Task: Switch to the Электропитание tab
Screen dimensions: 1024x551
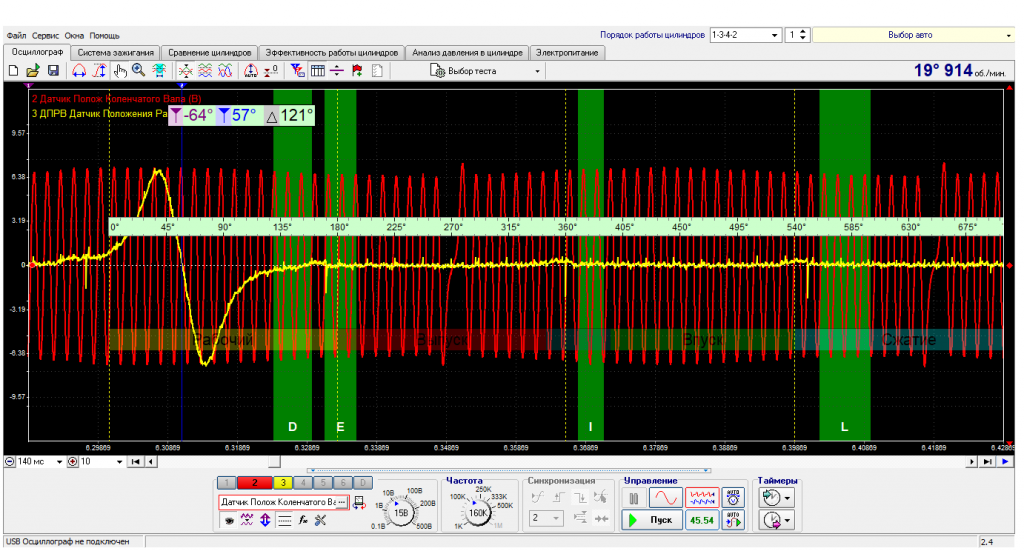Action: pos(567,53)
